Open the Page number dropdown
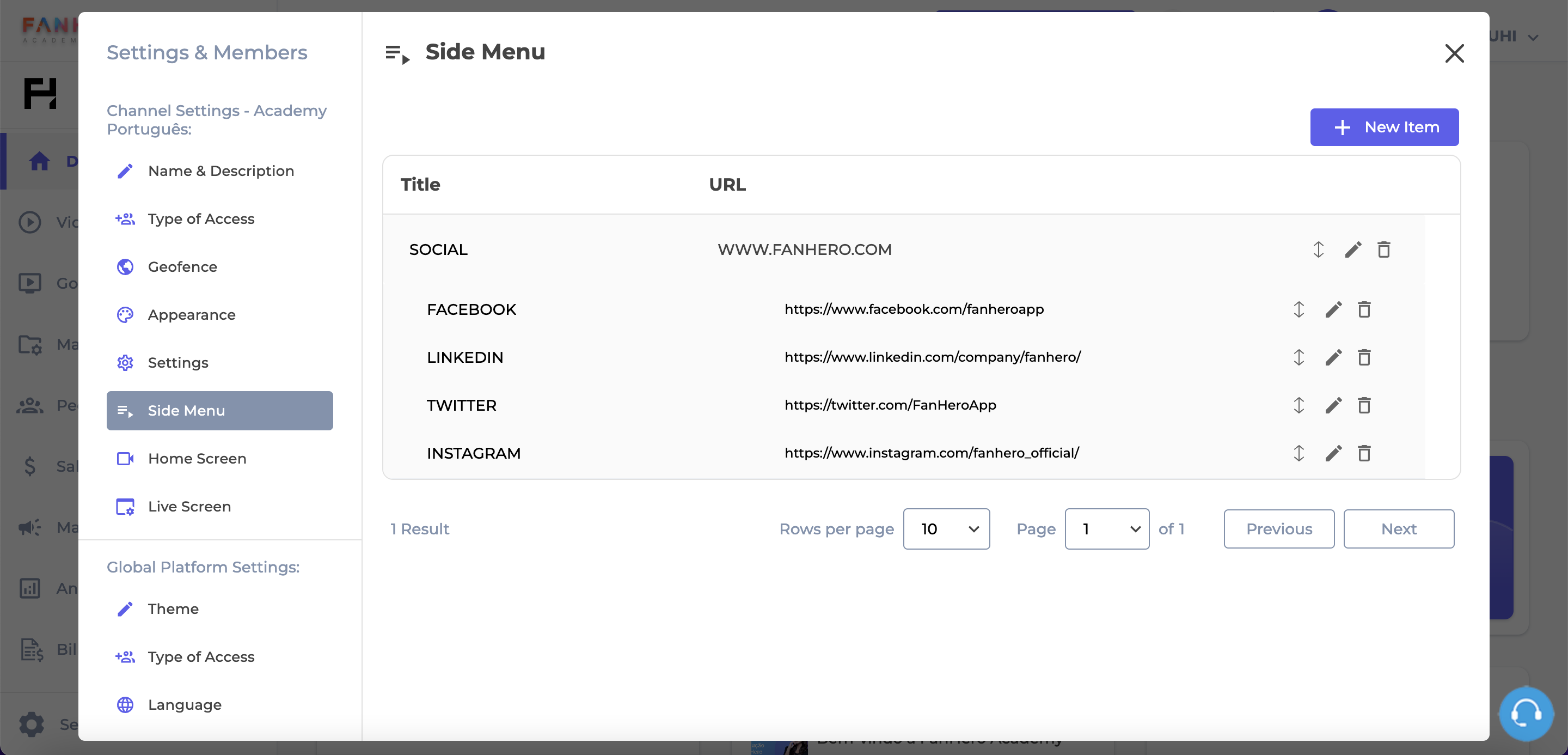Screen dimensions: 1568x755 coord(1107,529)
